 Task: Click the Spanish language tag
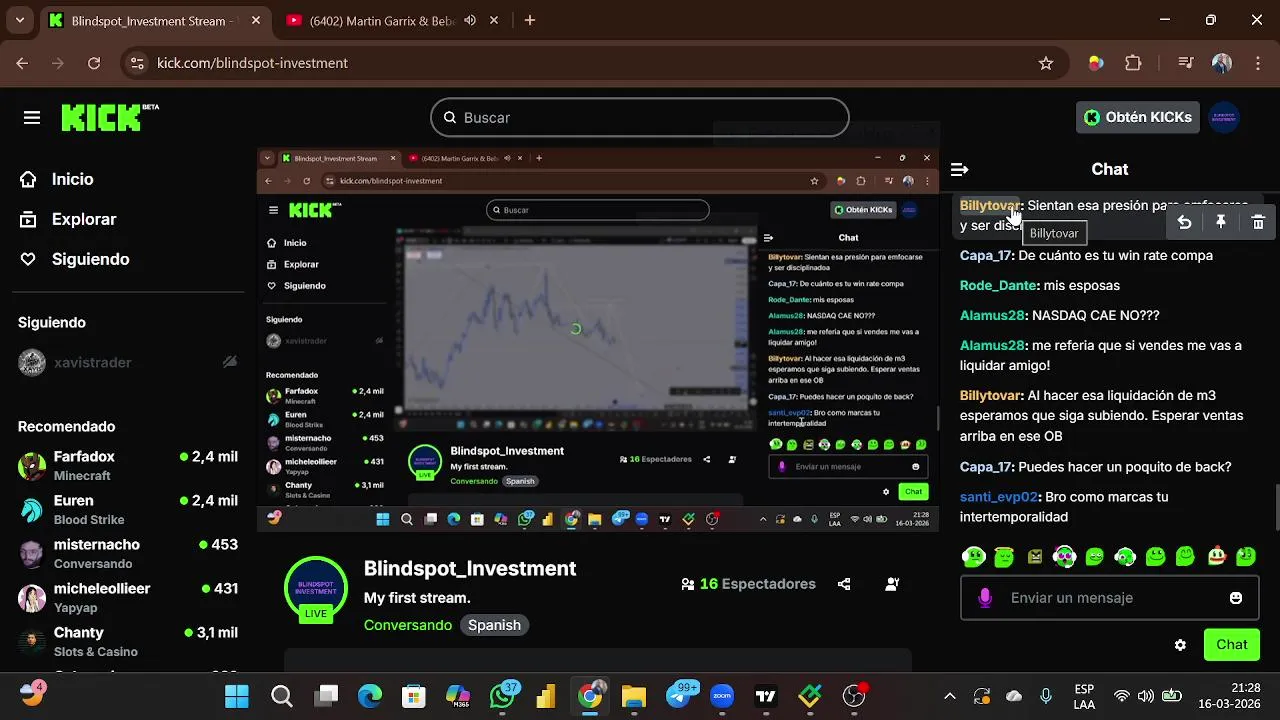(494, 625)
